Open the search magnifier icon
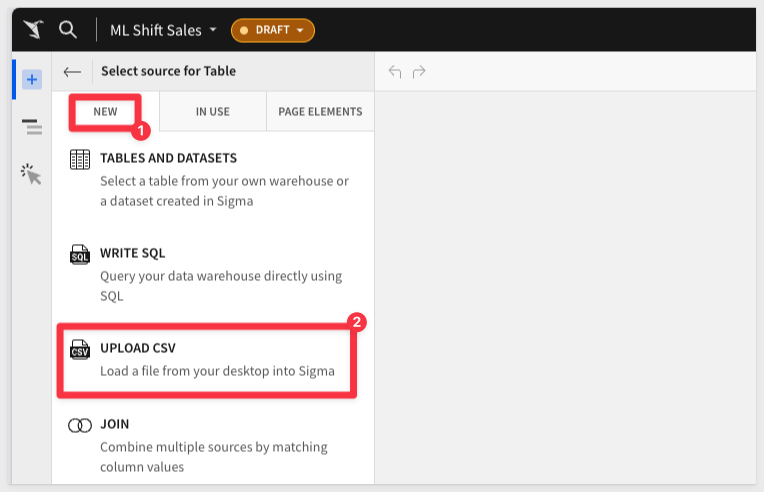The width and height of the screenshot is (764, 492). [x=68, y=29]
